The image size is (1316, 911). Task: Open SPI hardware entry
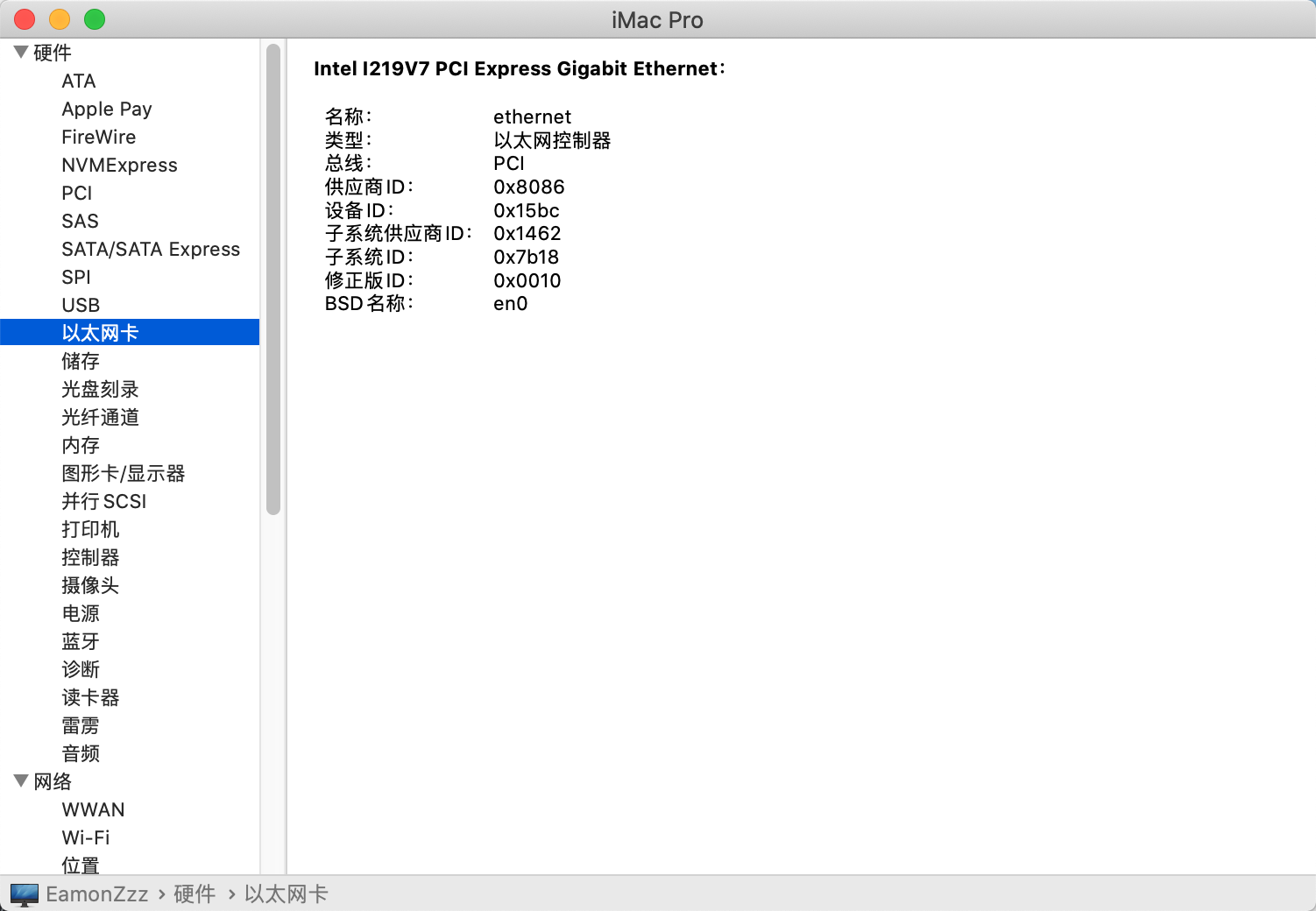click(76, 277)
